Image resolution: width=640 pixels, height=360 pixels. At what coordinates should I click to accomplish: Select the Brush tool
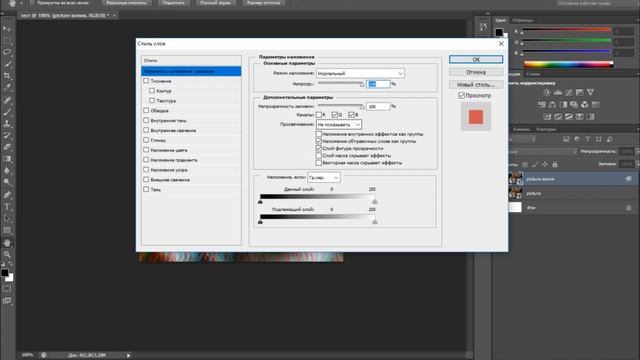pyautogui.click(x=7, y=111)
